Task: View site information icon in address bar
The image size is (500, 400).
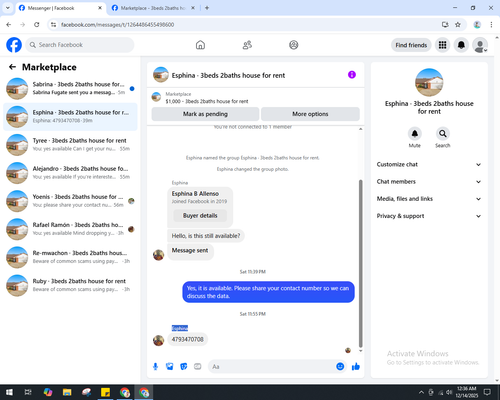Action: 53,25
